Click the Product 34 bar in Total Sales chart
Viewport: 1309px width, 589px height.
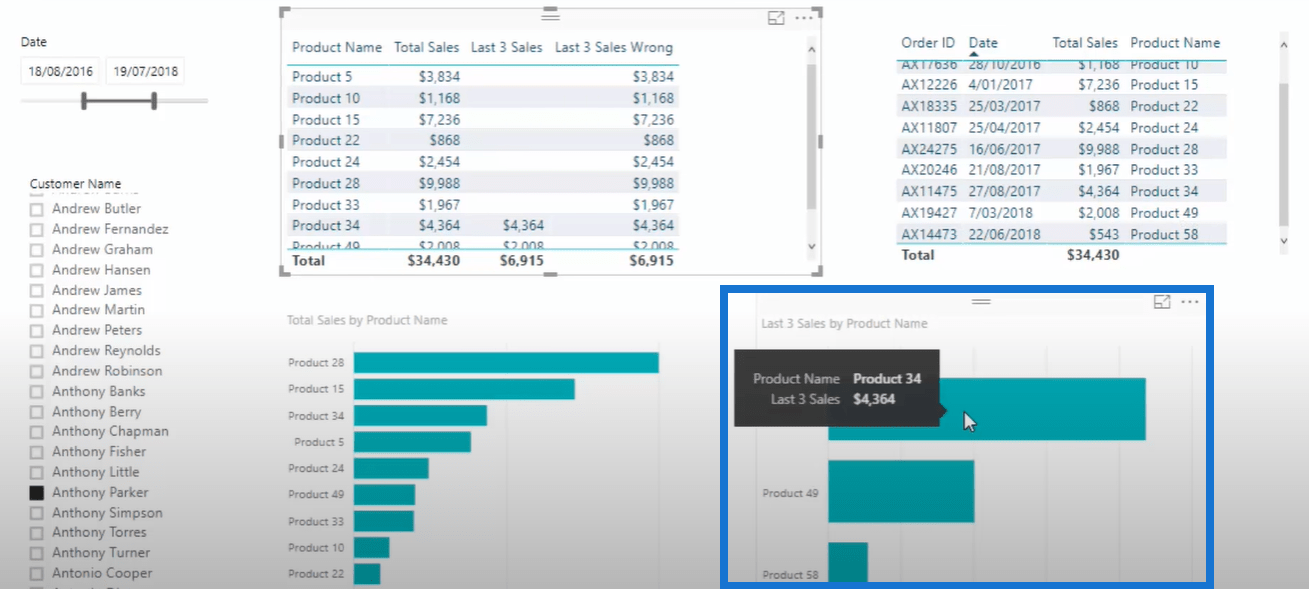pos(420,415)
